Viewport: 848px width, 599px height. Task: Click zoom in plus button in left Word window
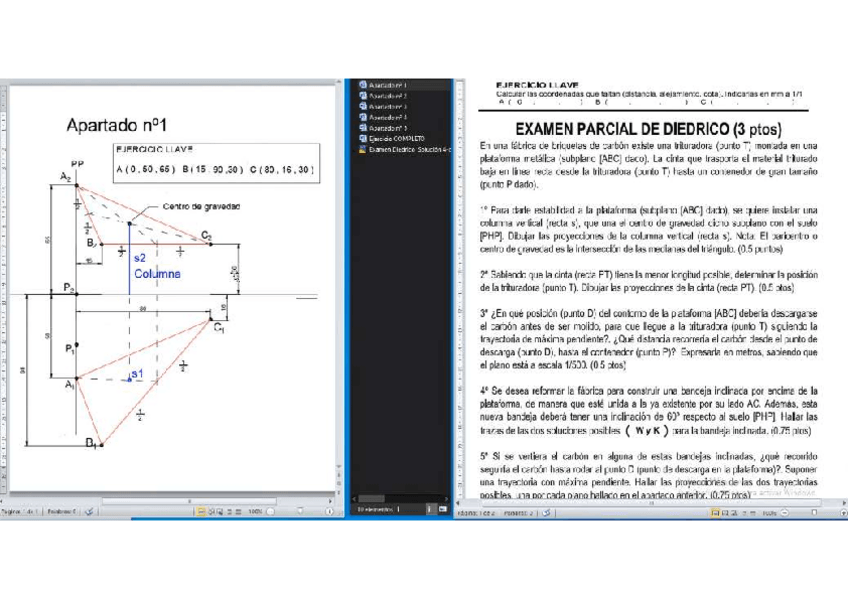pyautogui.click(x=329, y=511)
